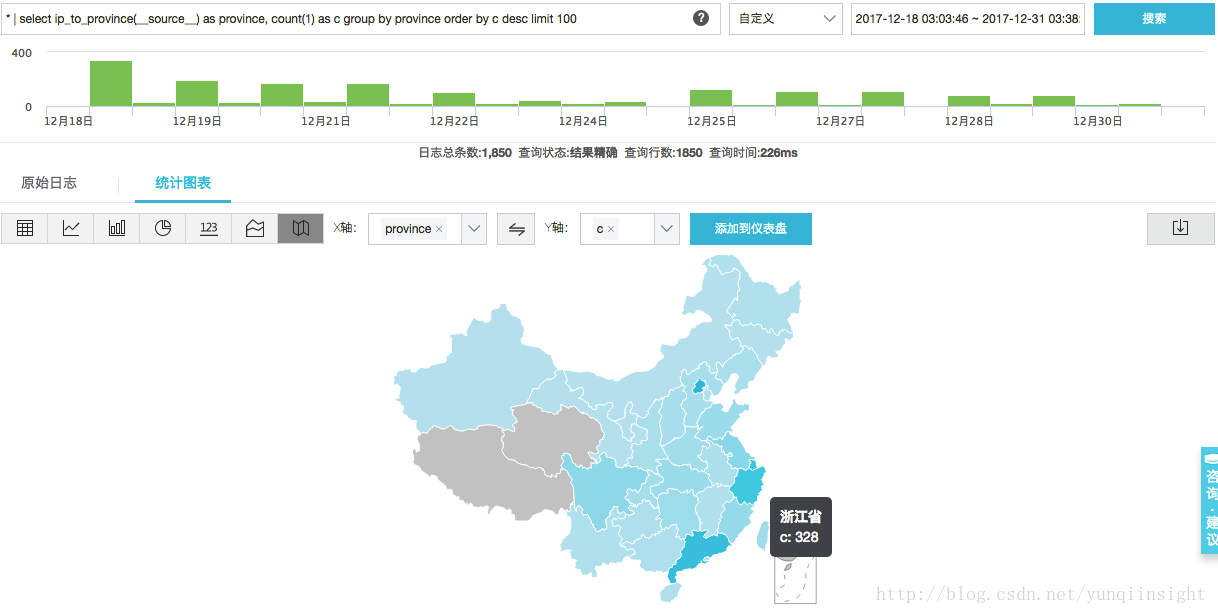Select the area chart type icon
This screenshot has width=1218, height=614.
click(x=255, y=228)
